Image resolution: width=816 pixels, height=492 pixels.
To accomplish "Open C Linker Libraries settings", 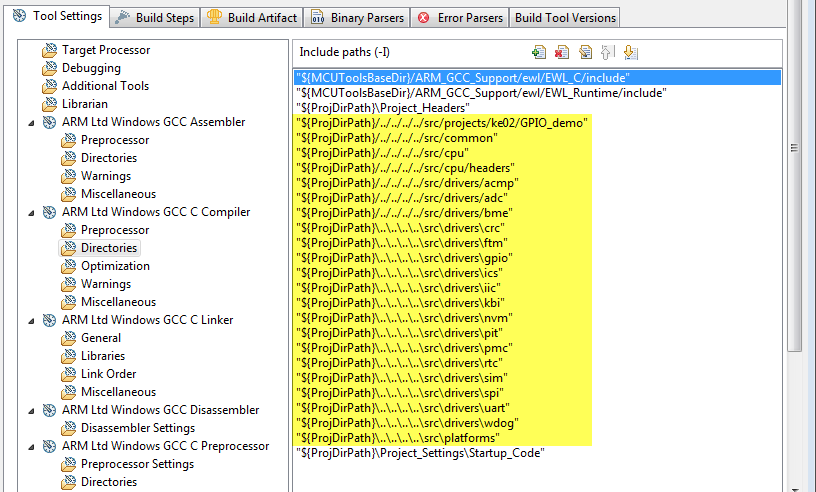I will [103, 356].
